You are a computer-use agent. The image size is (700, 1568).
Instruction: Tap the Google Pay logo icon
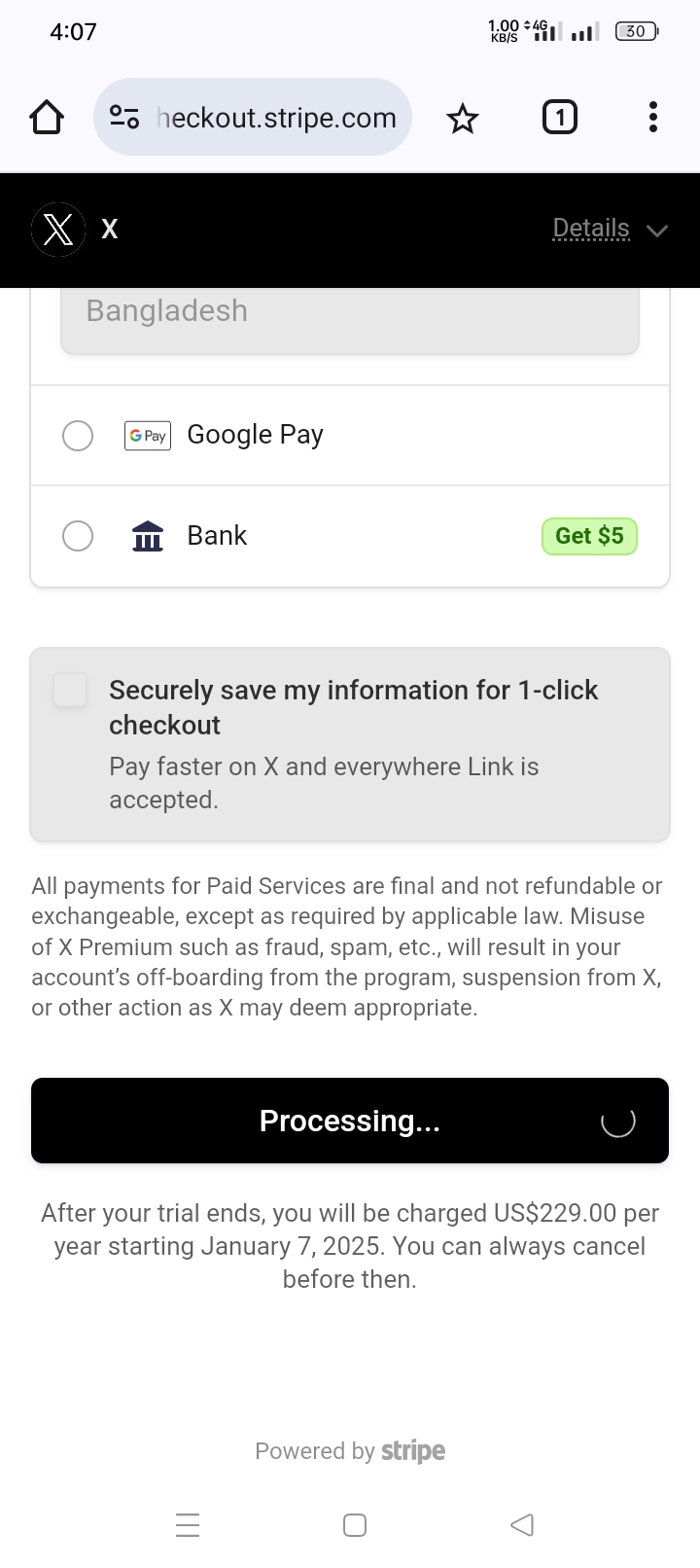(148, 436)
